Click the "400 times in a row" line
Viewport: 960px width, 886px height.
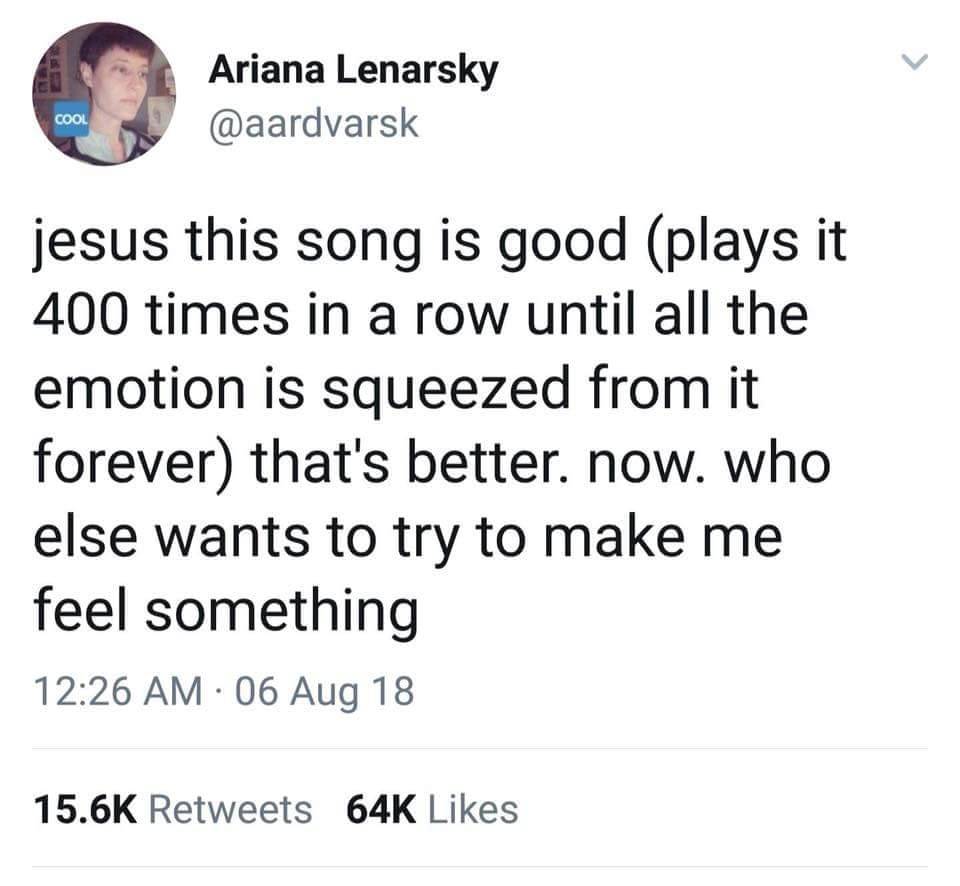tap(419, 317)
